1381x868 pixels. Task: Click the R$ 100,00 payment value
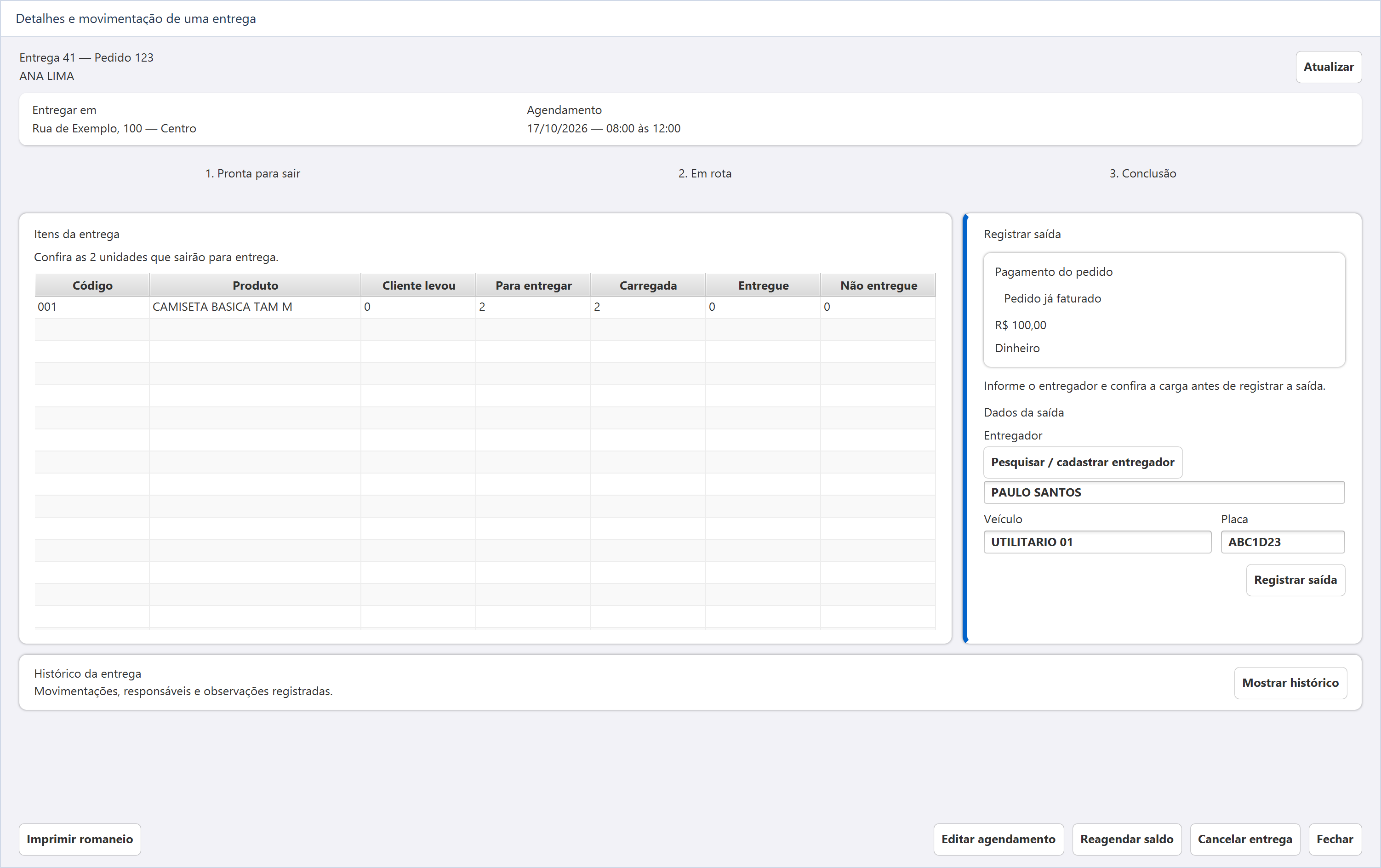pyautogui.click(x=1020, y=325)
